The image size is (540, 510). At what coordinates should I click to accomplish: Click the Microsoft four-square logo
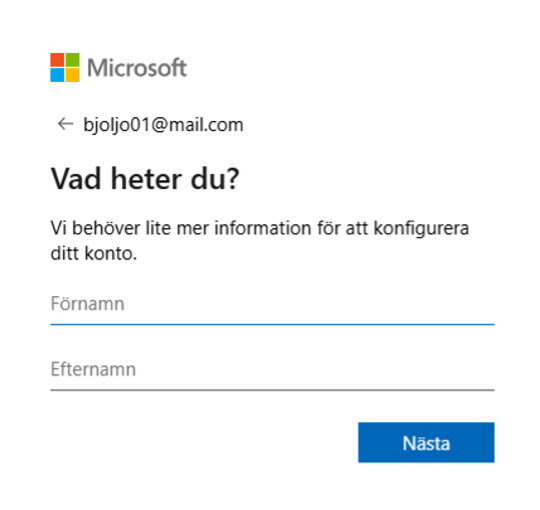tap(65, 67)
